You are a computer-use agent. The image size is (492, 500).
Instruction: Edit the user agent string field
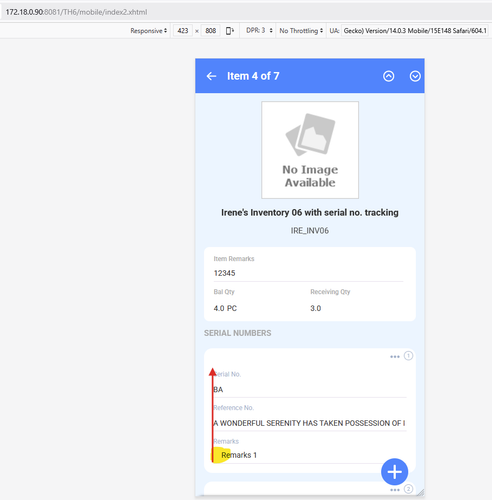click(x=415, y=31)
